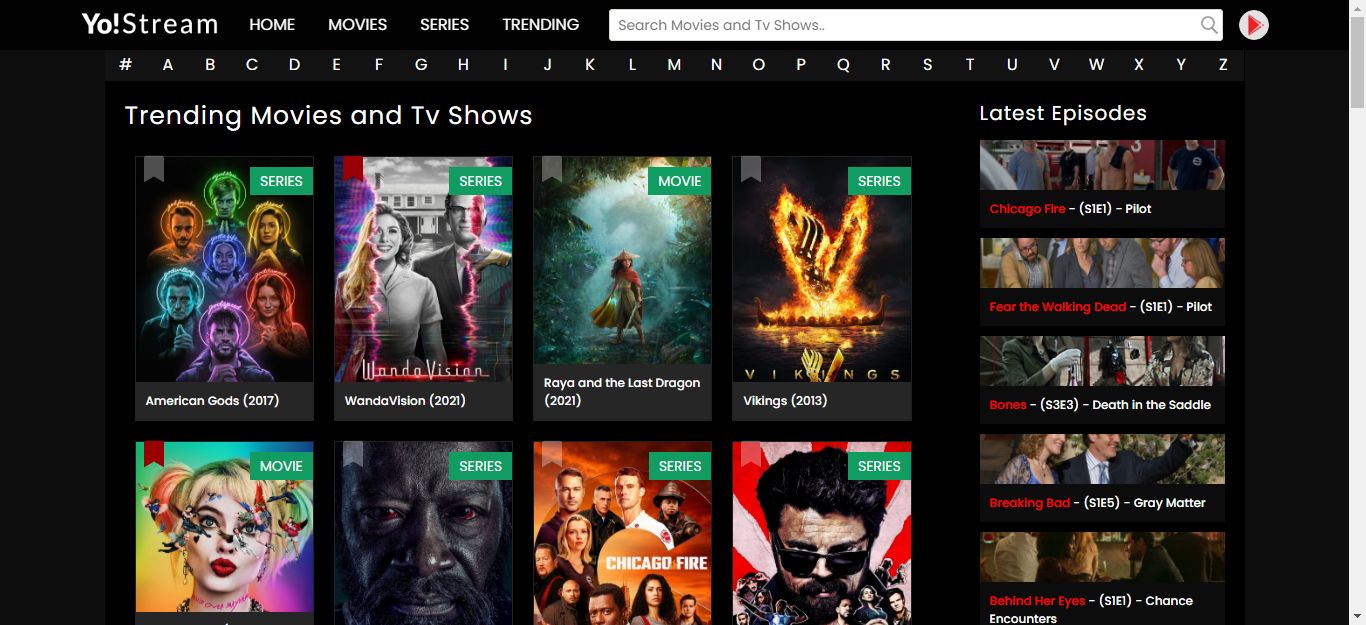The height and width of the screenshot is (625, 1366).
Task: Filter titles by letter A
Action: [168, 64]
